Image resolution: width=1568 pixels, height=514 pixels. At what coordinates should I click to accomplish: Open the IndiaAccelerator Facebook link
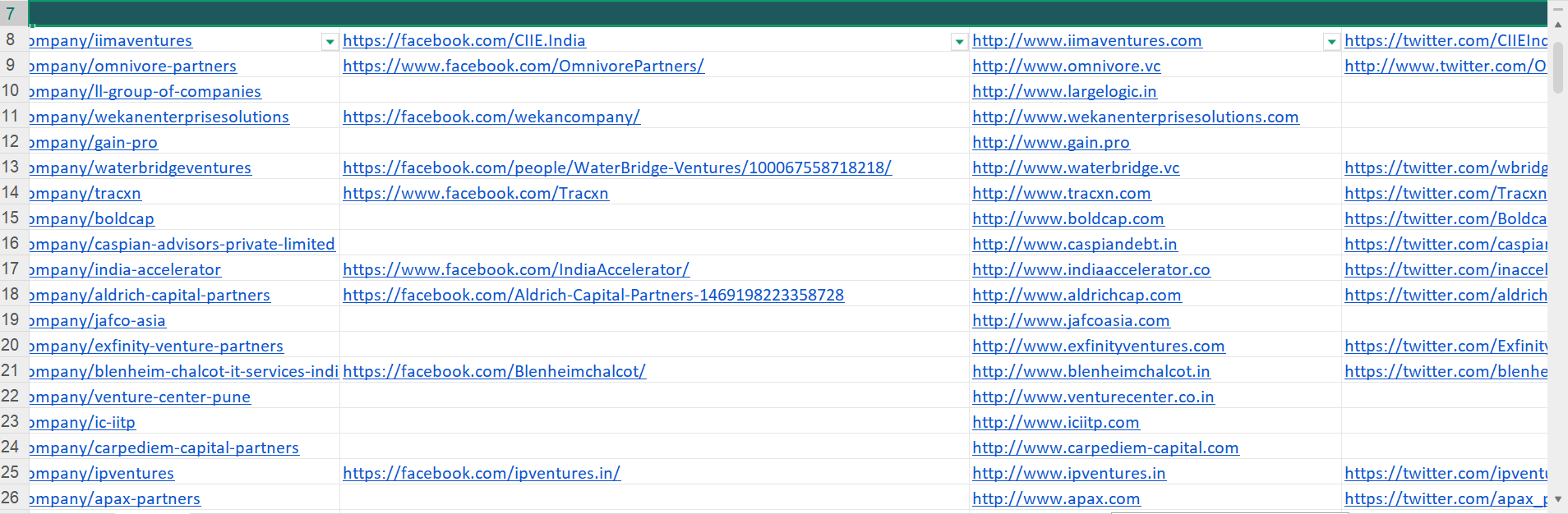[516, 270]
